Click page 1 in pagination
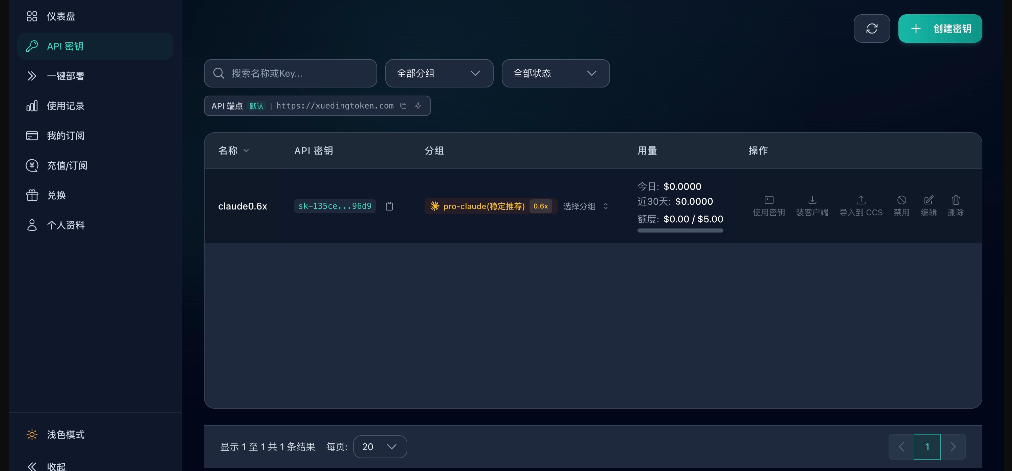The width and height of the screenshot is (1012, 471). tap(927, 447)
